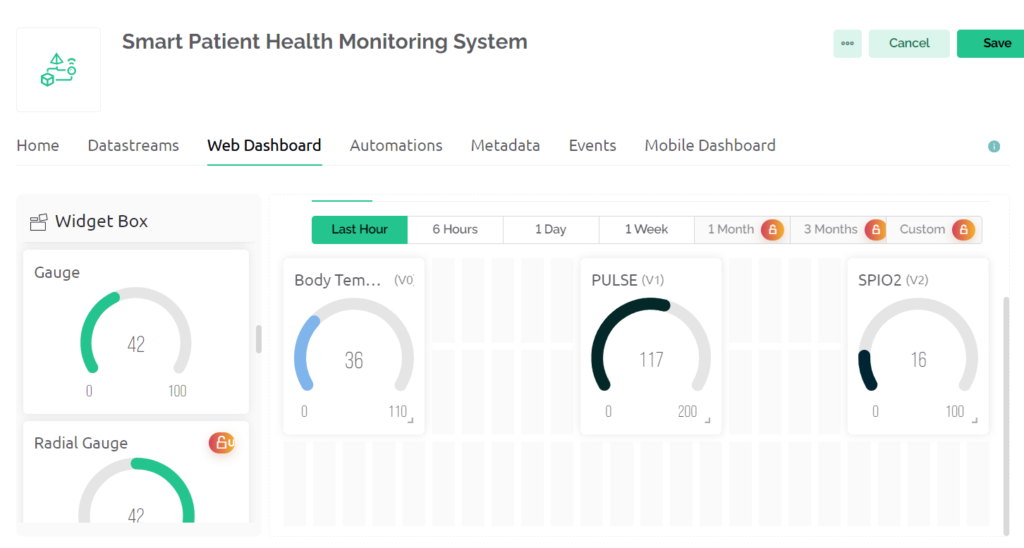Click the Cancel button
Screen dimensions: 1024x548
909,43
